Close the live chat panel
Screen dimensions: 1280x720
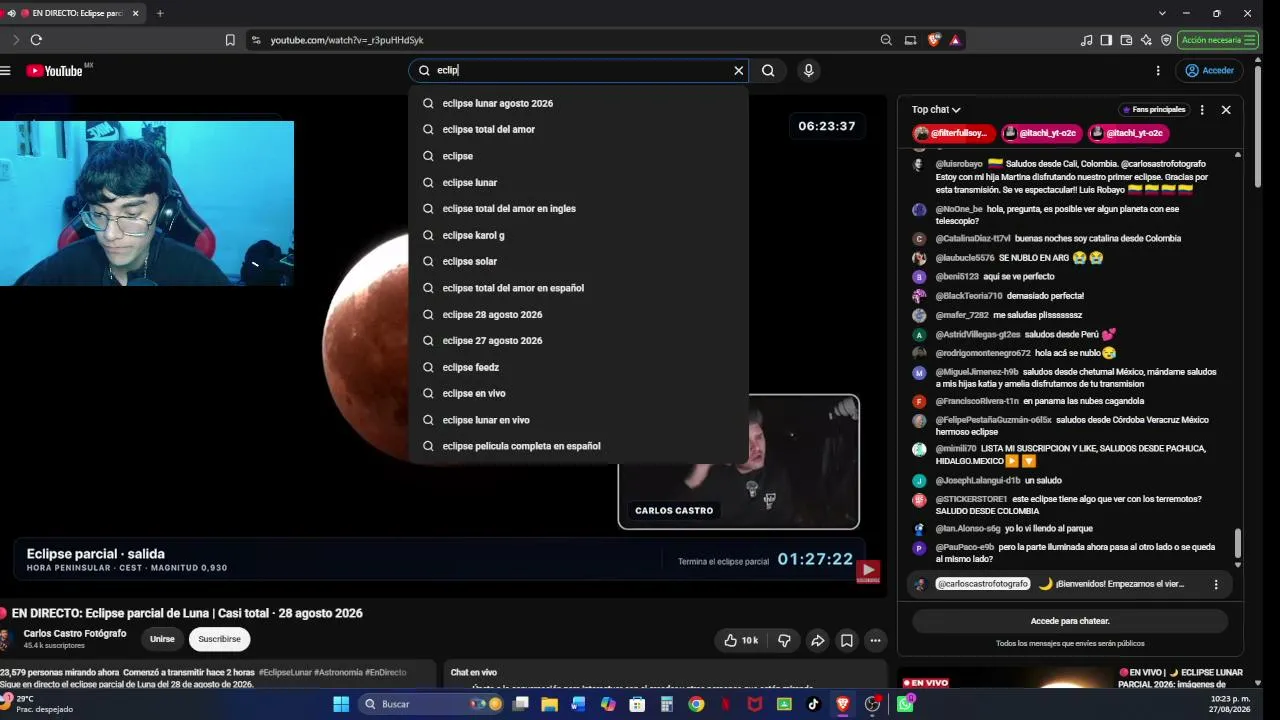(x=1226, y=110)
